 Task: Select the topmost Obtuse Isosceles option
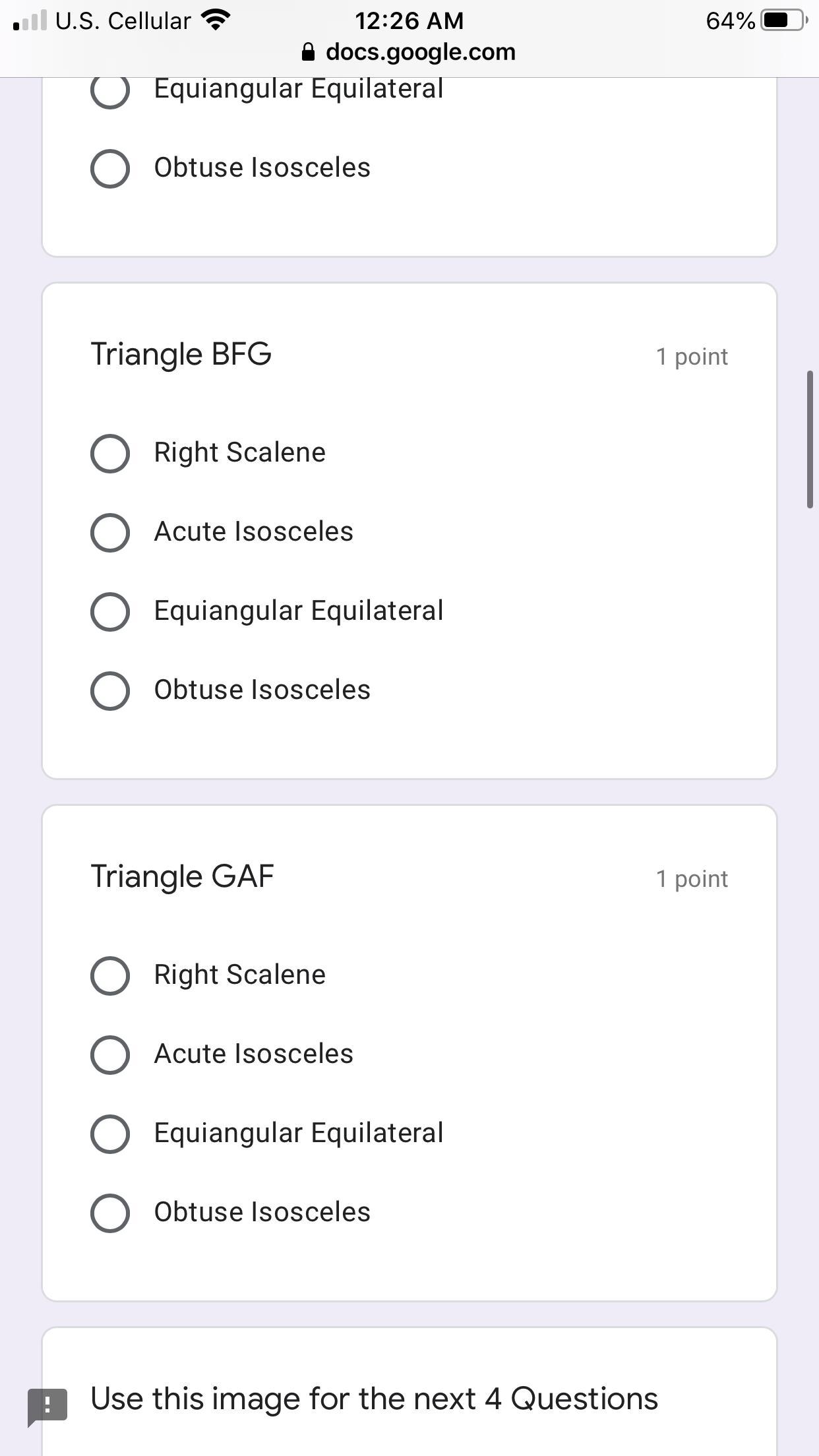pyautogui.click(x=110, y=169)
